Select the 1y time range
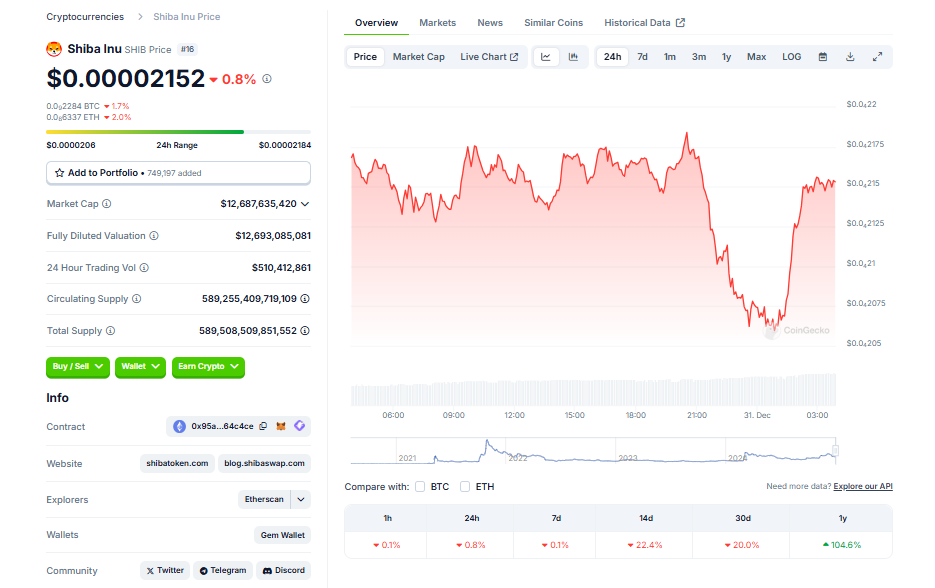Screen dimensions: 935x588 point(726,57)
